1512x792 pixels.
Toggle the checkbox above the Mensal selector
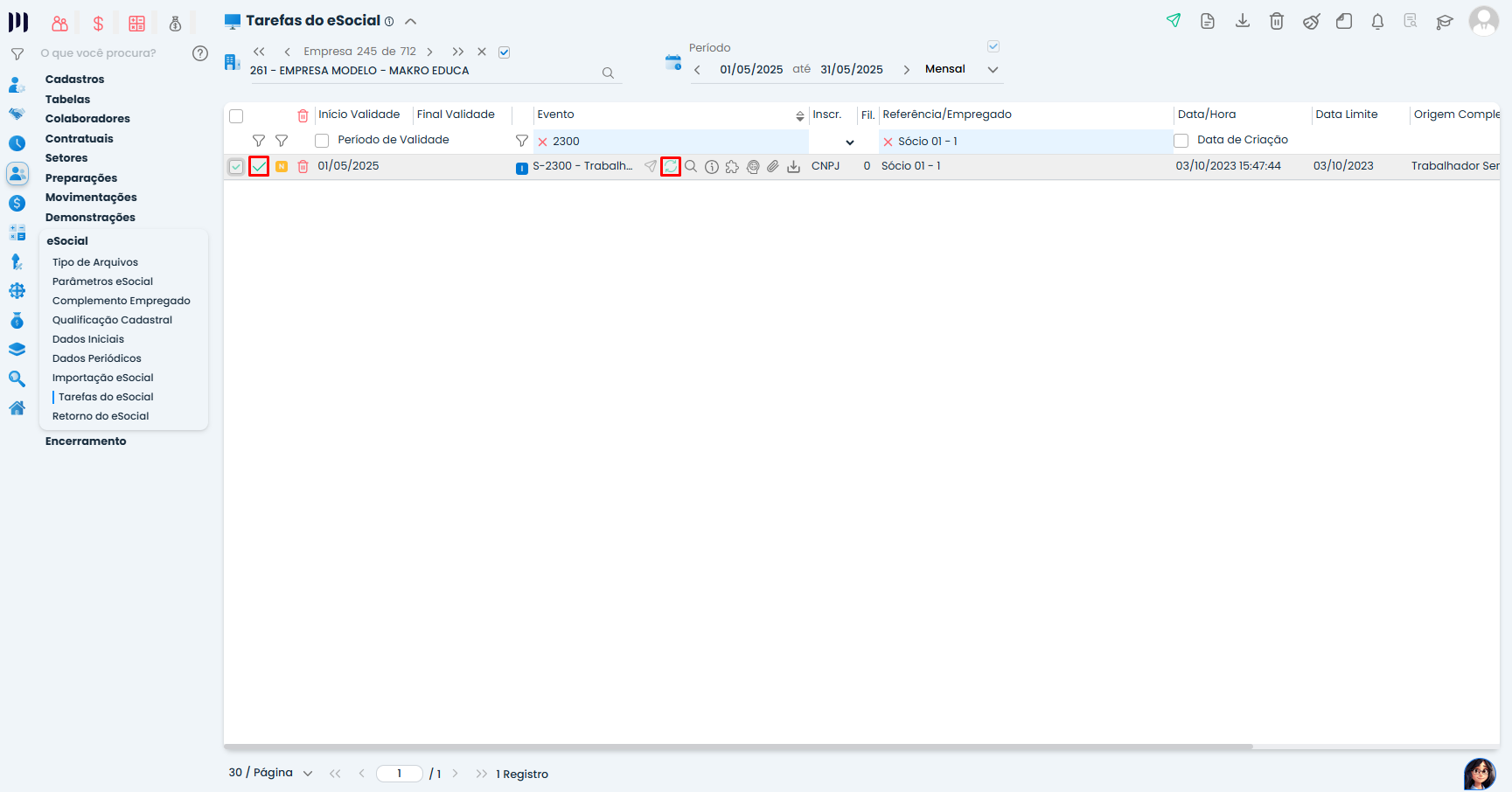(993, 46)
